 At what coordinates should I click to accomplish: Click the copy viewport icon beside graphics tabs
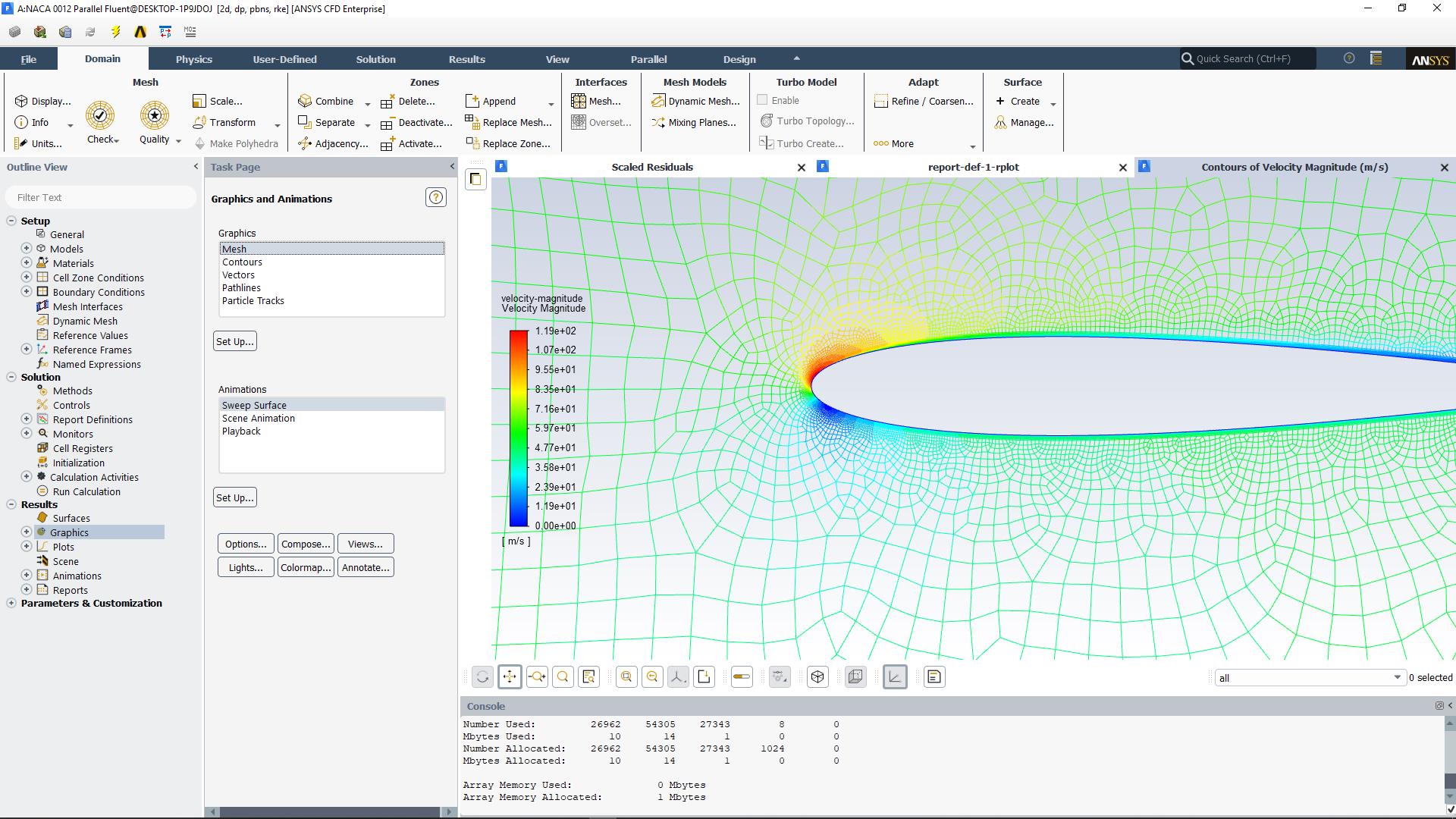click(475, 179)
